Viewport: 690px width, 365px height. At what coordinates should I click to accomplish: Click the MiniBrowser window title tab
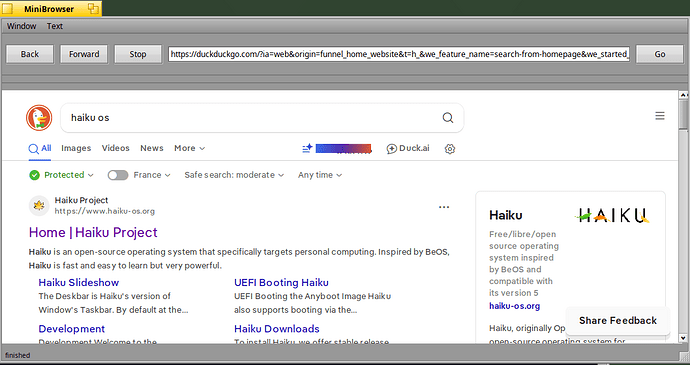[x=51, y=9]
